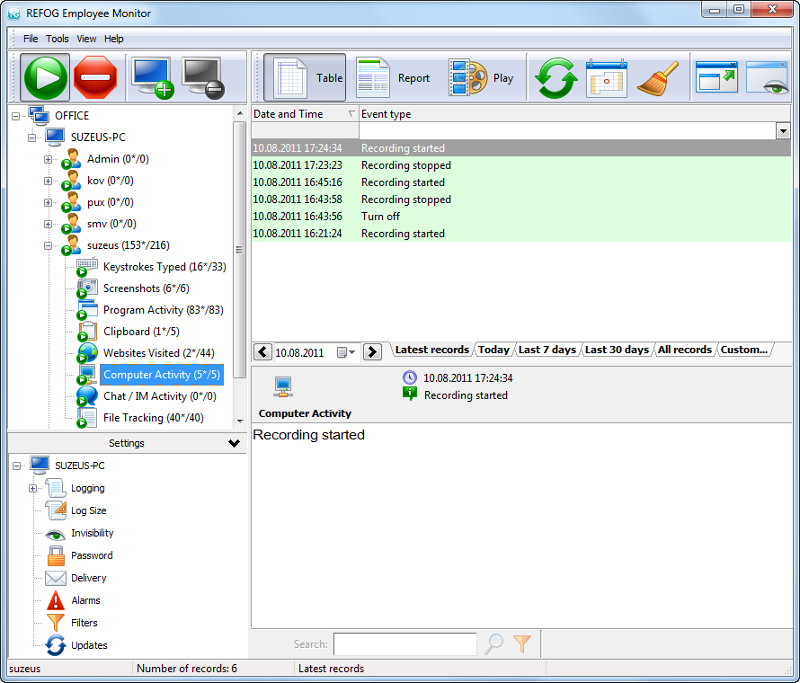
Task: Open Log Size settings
Action: pyautogui.click(x=88, y=511)
